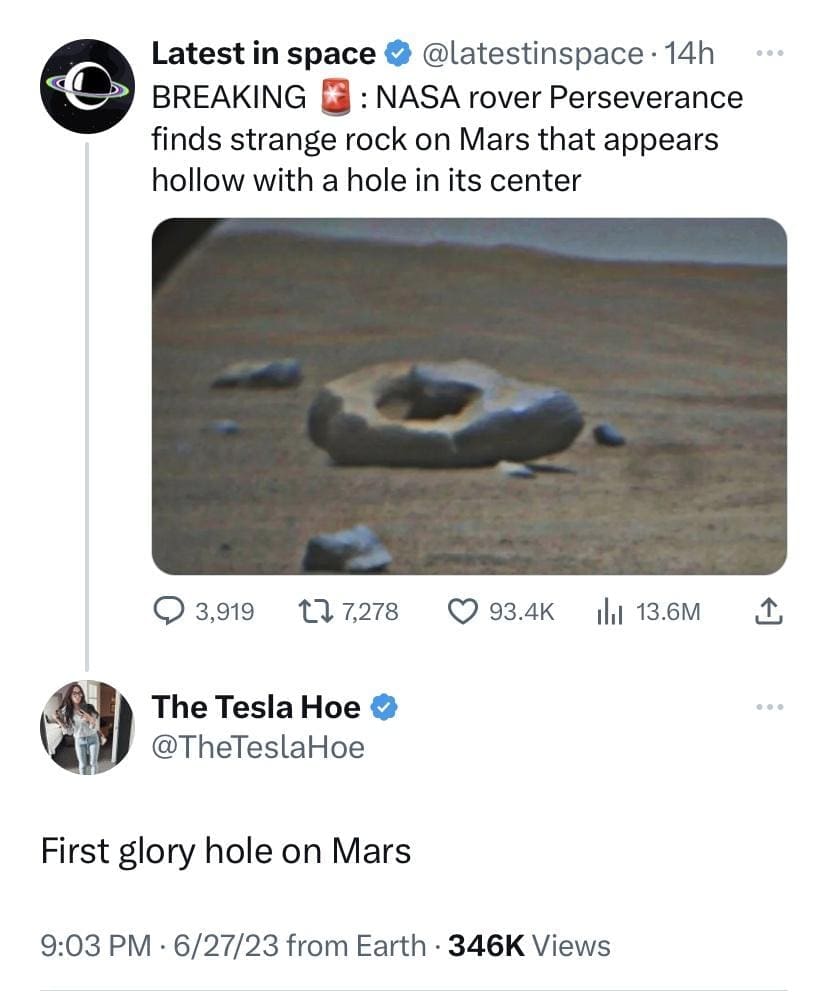Screen dimensions: 828x994
Task: Click The Tesla Hoe verified badge
Action: (x=385, y=708)
